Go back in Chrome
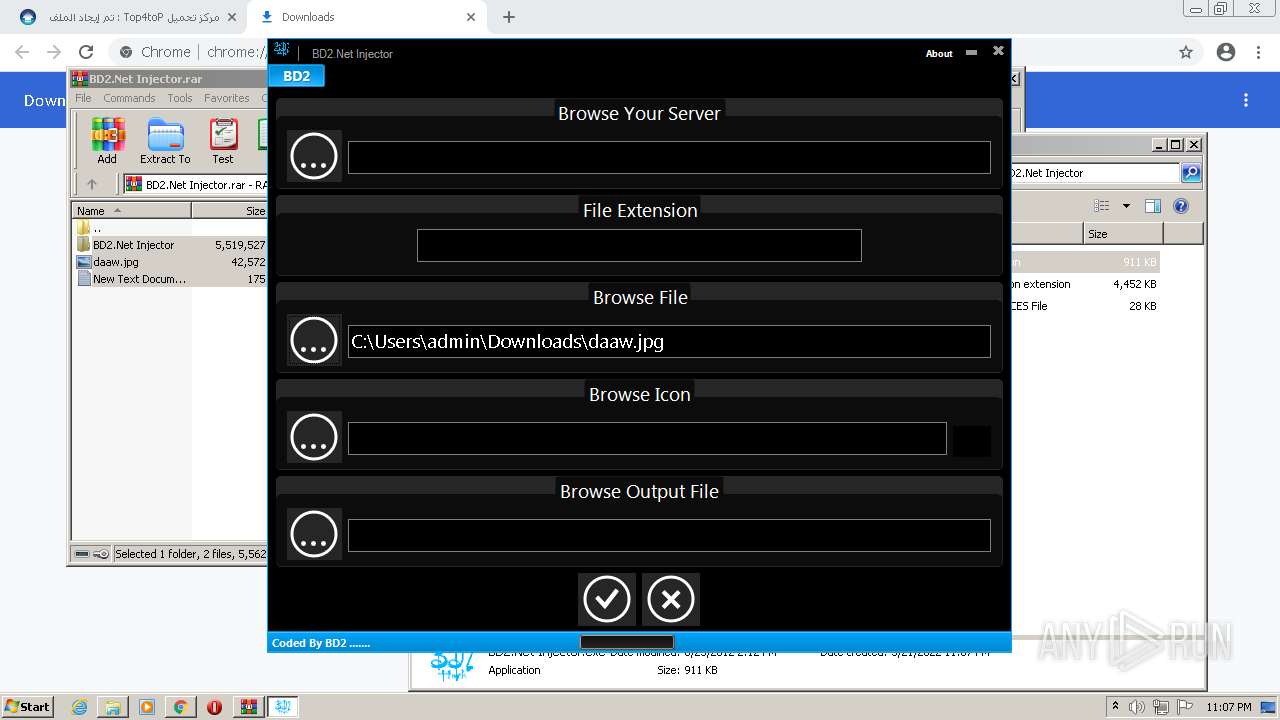The width and height of the screenshot is (1280, 720). 22,52
